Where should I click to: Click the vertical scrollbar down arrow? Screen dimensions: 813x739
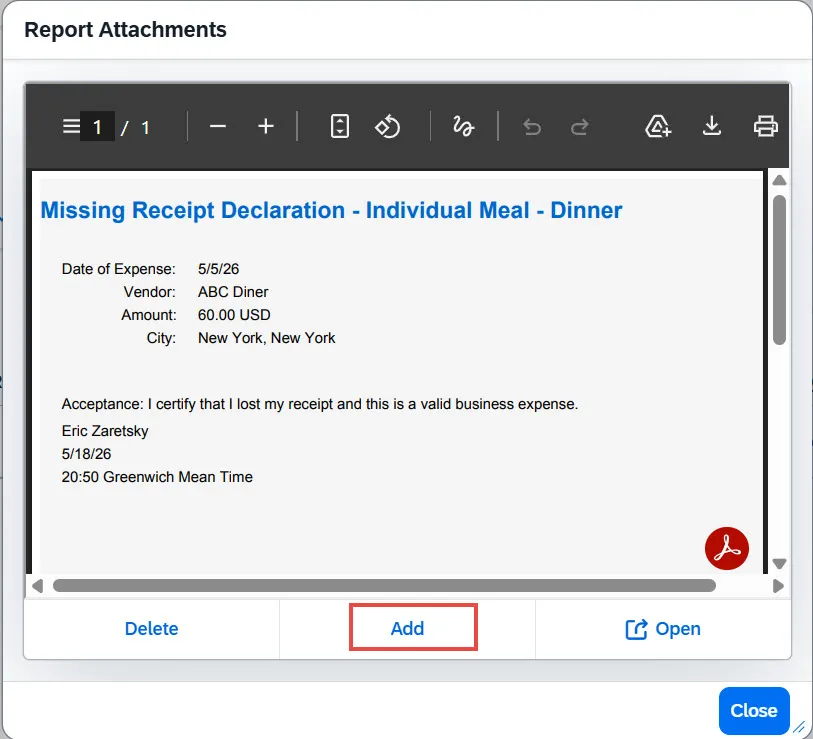pyautogui.click(x=779, y=563)
